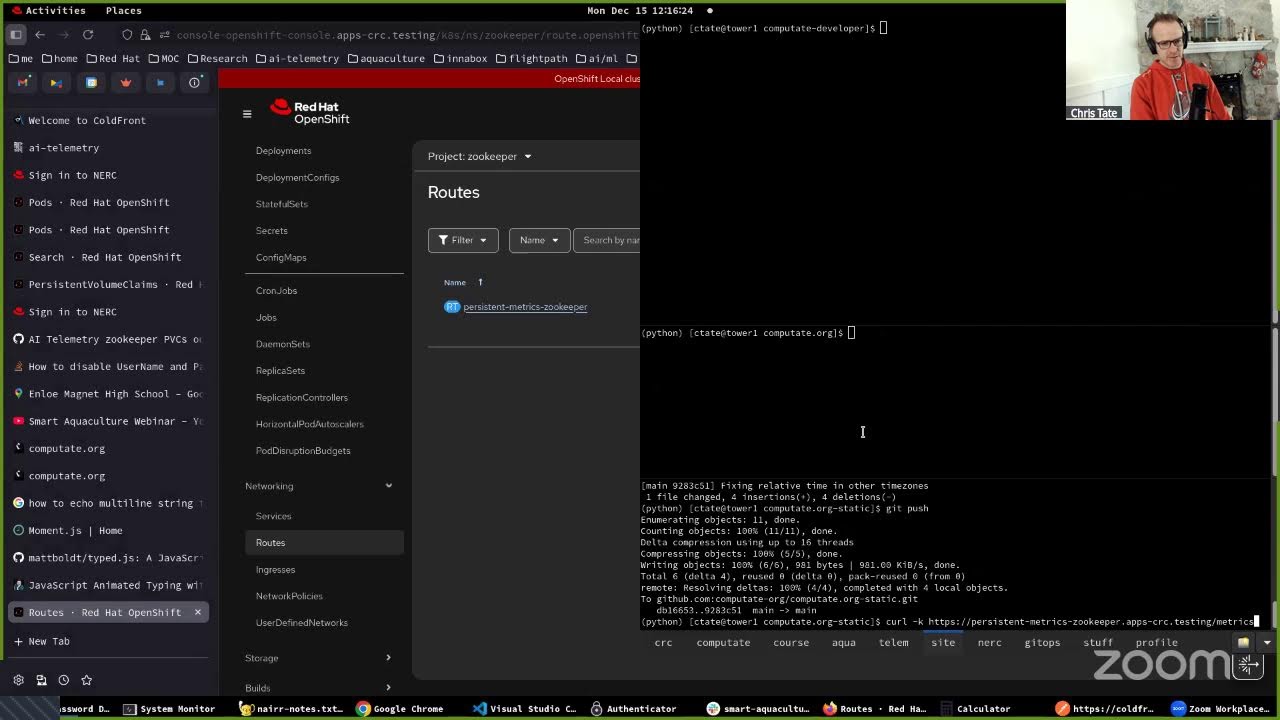Toggle the OpenShift hamburger navigation menu
Image resolution: width=1280 pixels, height=720 pixels.
247,114
